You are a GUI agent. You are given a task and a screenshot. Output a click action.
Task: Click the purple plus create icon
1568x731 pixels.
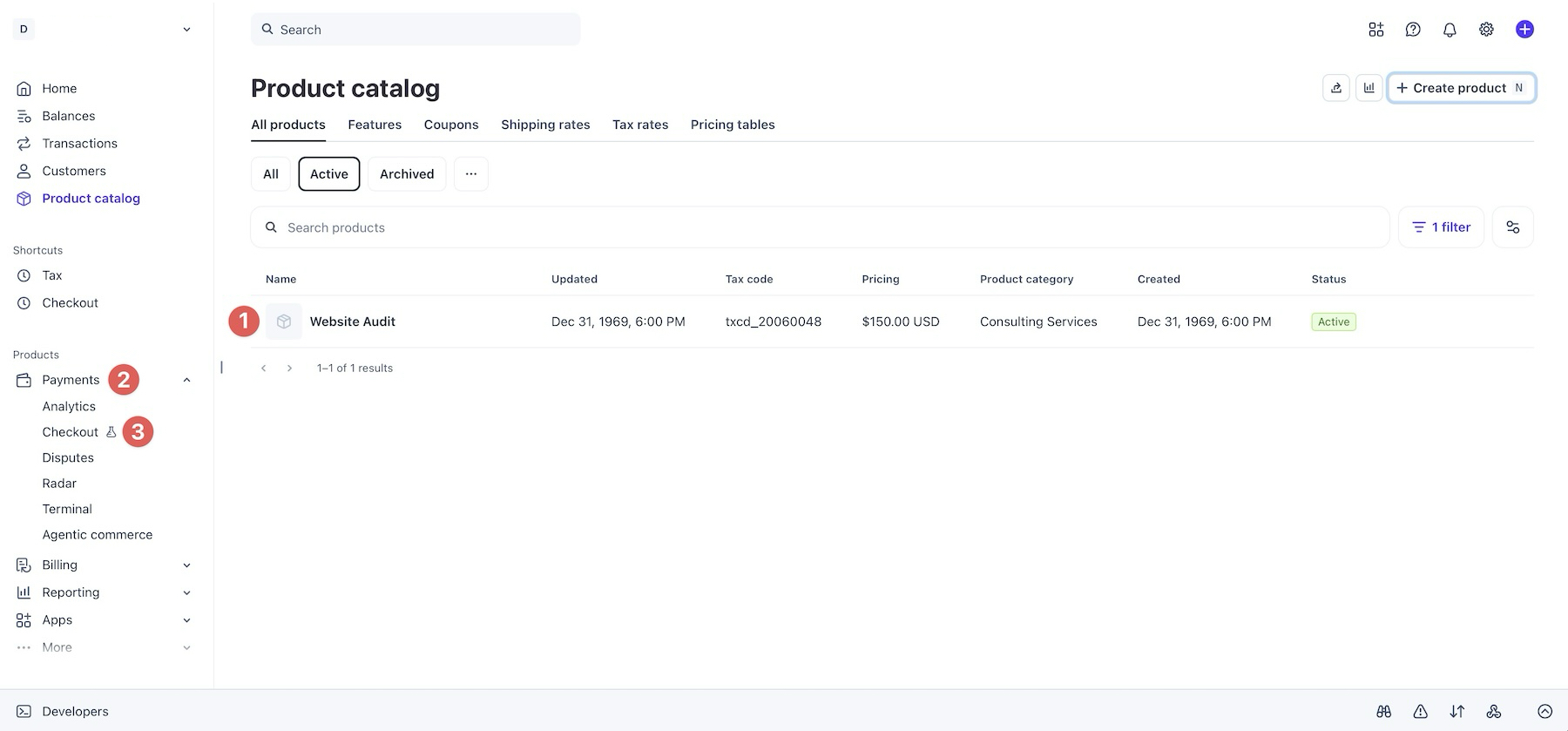pyautogui.click(x=1524, y=30)
